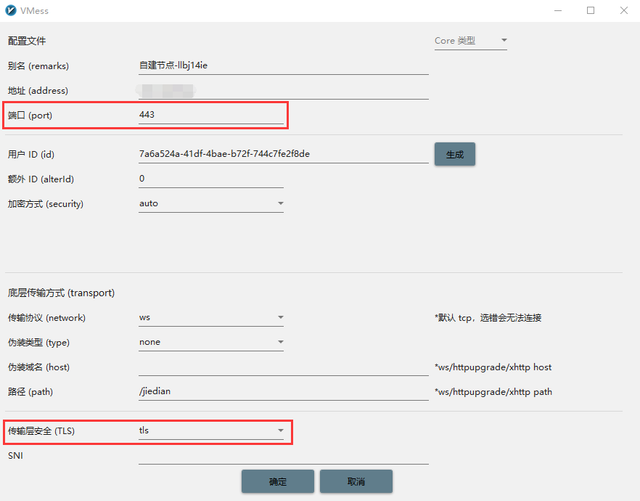Open the 传输层安全 (TLS) dropdown

click(x=211, y=431)
